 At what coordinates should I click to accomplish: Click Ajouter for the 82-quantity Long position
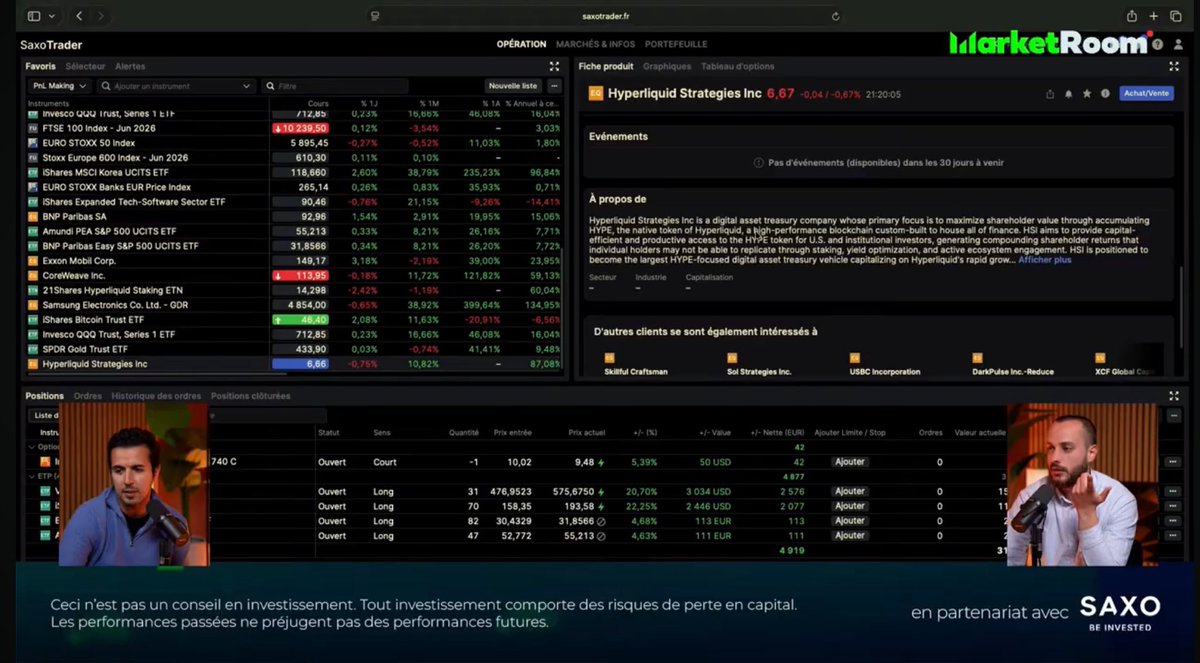click(x=850, y=521)
